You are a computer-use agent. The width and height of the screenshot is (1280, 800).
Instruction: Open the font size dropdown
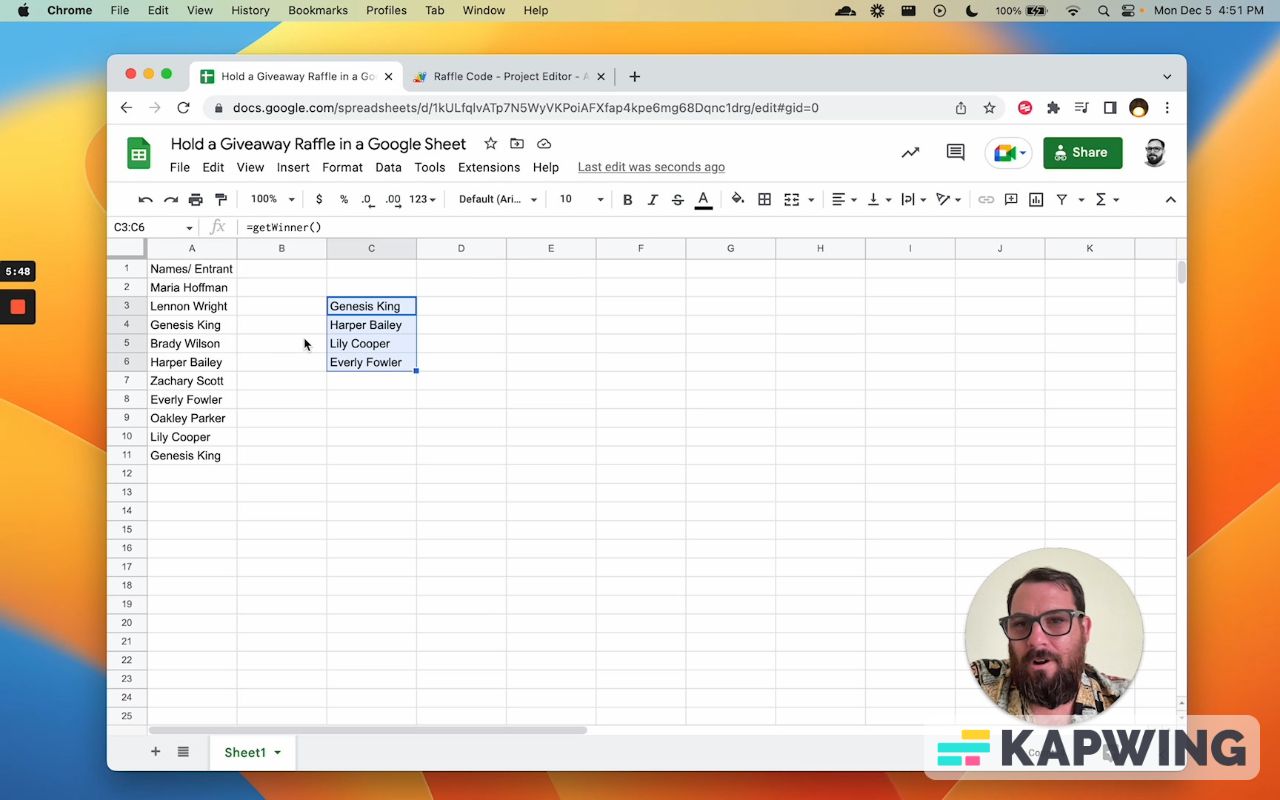click(580, 200)
